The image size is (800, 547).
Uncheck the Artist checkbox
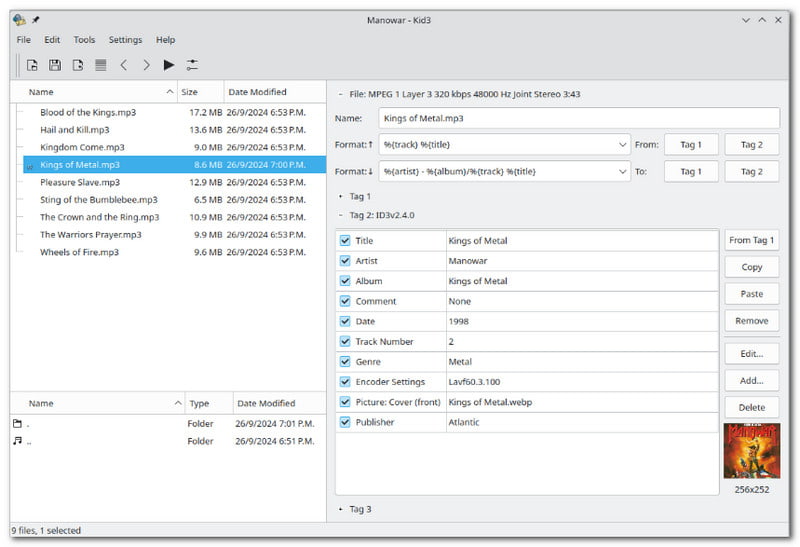(x=345, y=261)
